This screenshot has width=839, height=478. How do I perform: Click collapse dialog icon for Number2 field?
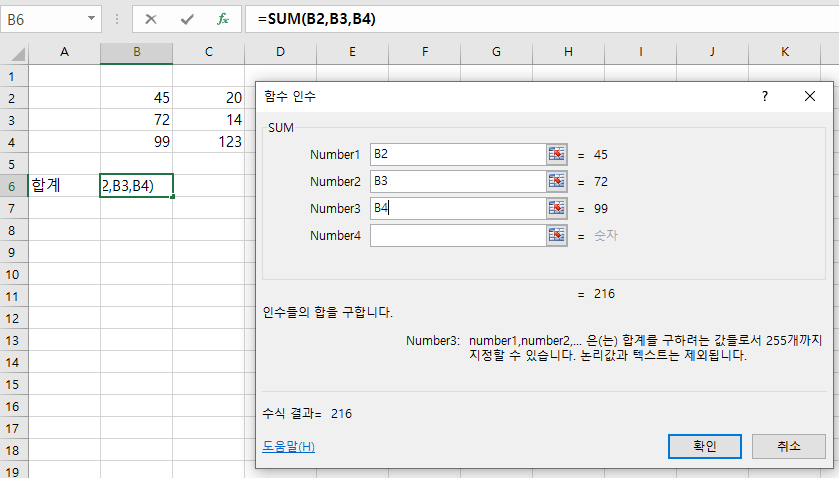(x=556, y=181)
